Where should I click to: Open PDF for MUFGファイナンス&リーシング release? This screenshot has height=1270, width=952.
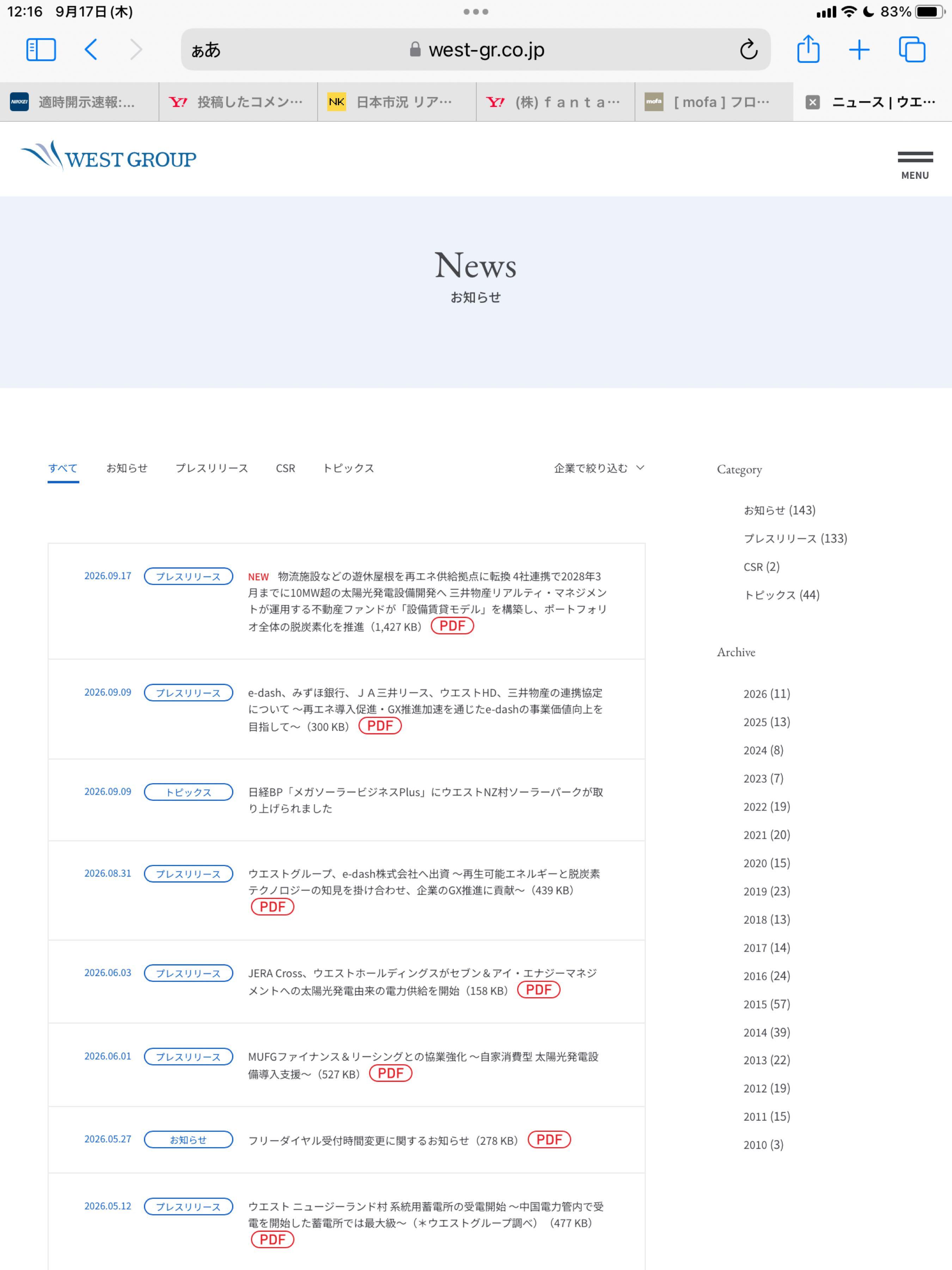click(390, 1073)
